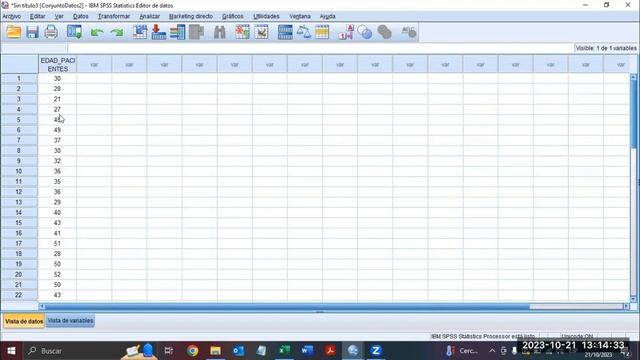Click the Insert variable icon

tap(261, 32)
